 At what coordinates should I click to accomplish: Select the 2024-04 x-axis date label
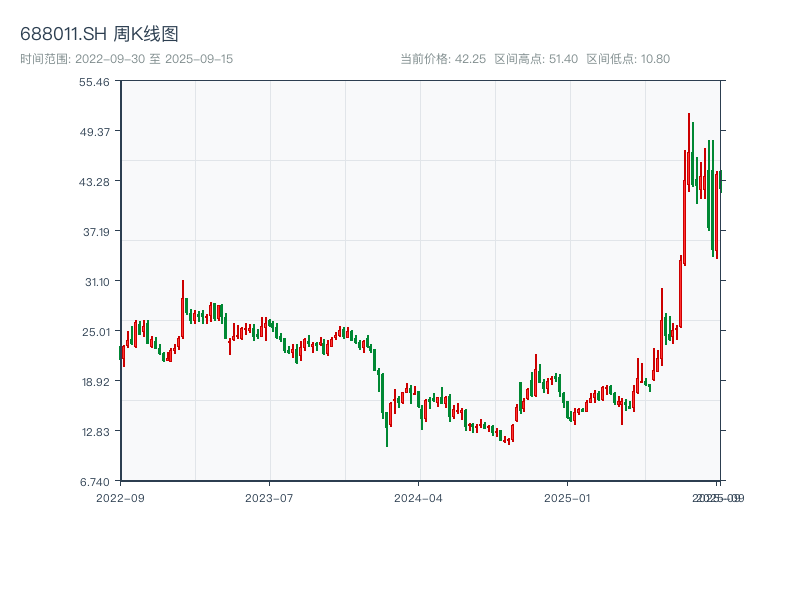click(x=418, y=497)
